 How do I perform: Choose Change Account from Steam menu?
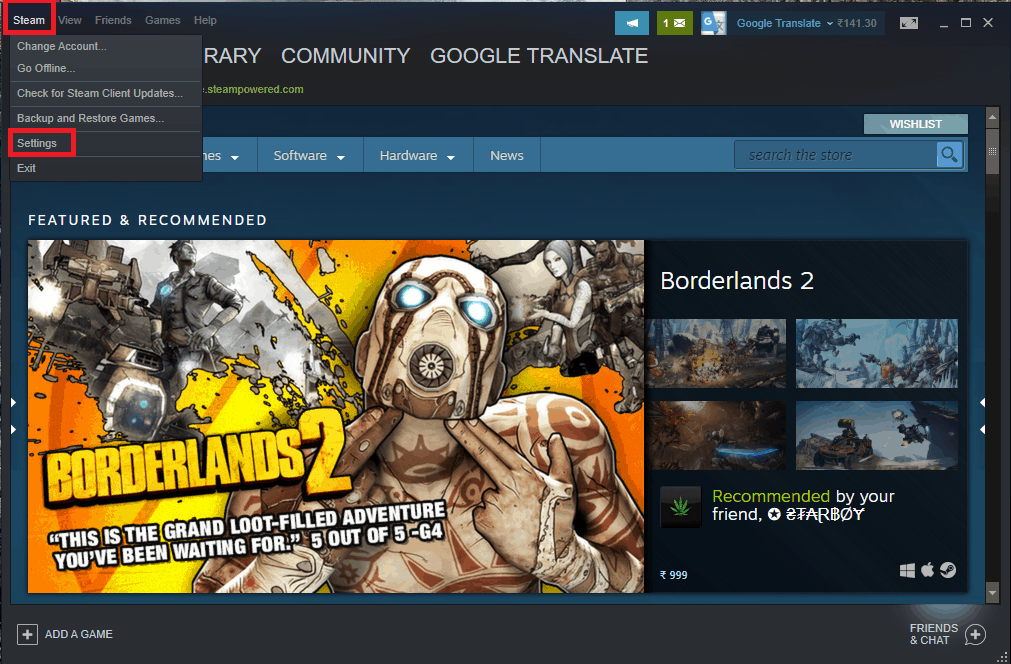(x=62, y=46)
